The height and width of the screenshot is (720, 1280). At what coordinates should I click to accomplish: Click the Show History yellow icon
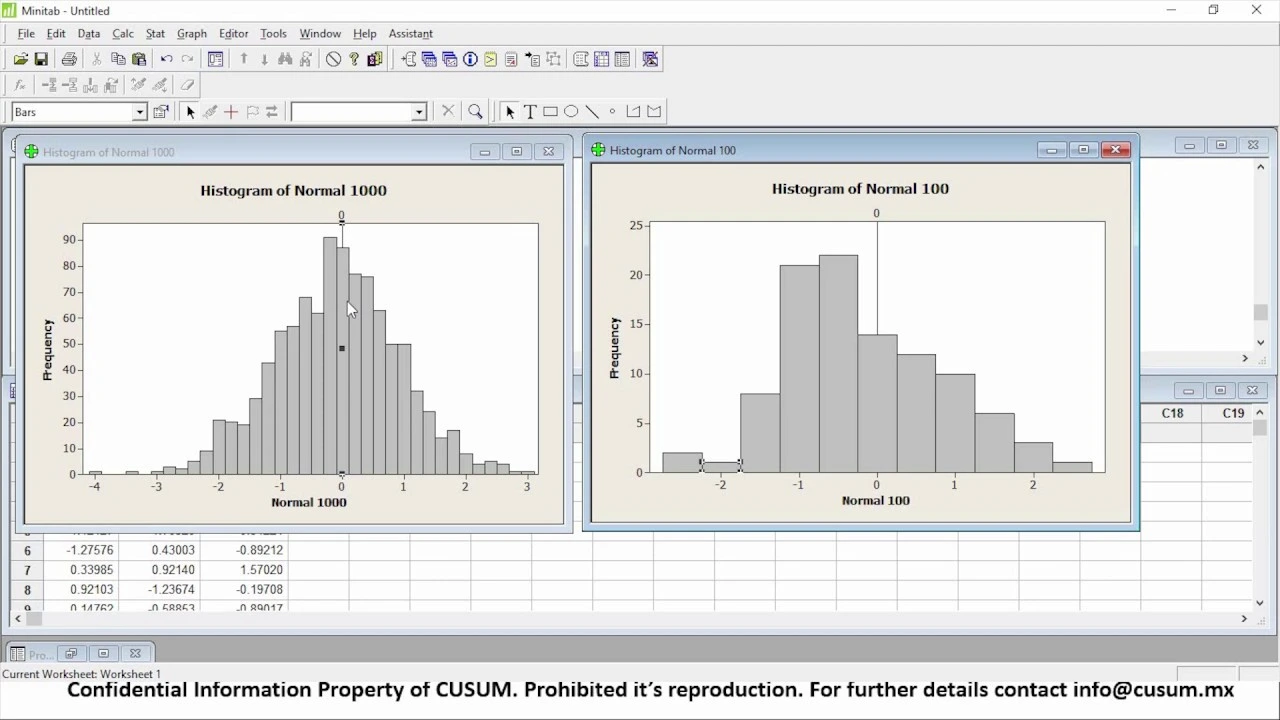[x=490, y=59]
